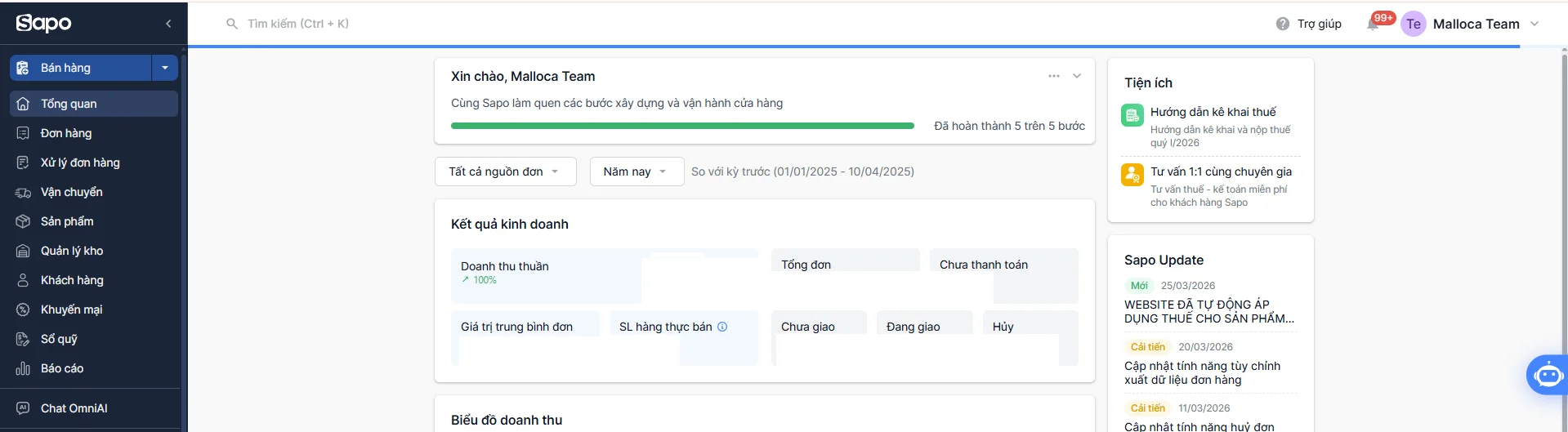The image size is (1568, 432).
Task: Click the Chưa thanh toán card
Action: point(1004,276)
